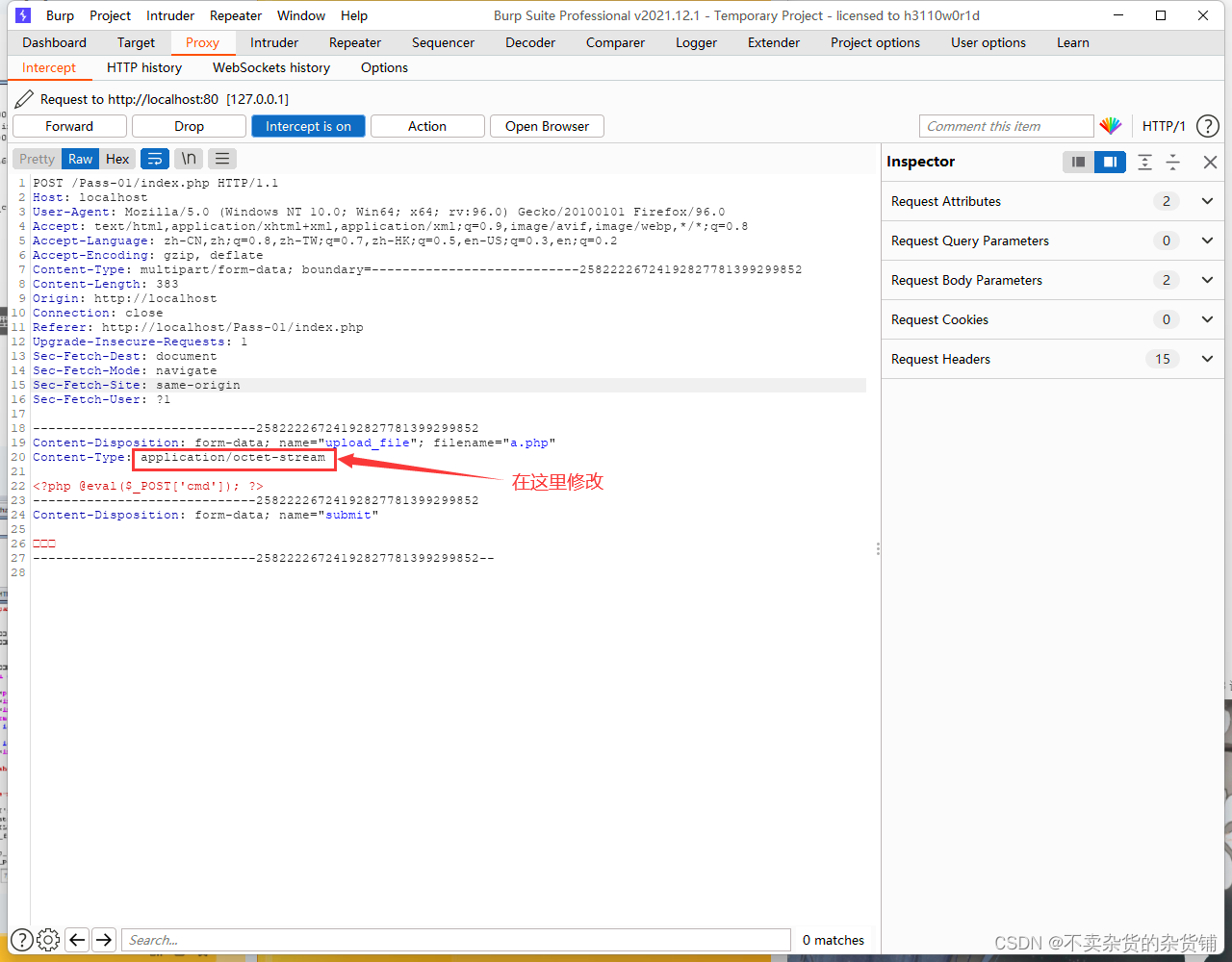1232x962 pixels.
Task: Click the filename a.php text in request
Action: coord(528,443)
